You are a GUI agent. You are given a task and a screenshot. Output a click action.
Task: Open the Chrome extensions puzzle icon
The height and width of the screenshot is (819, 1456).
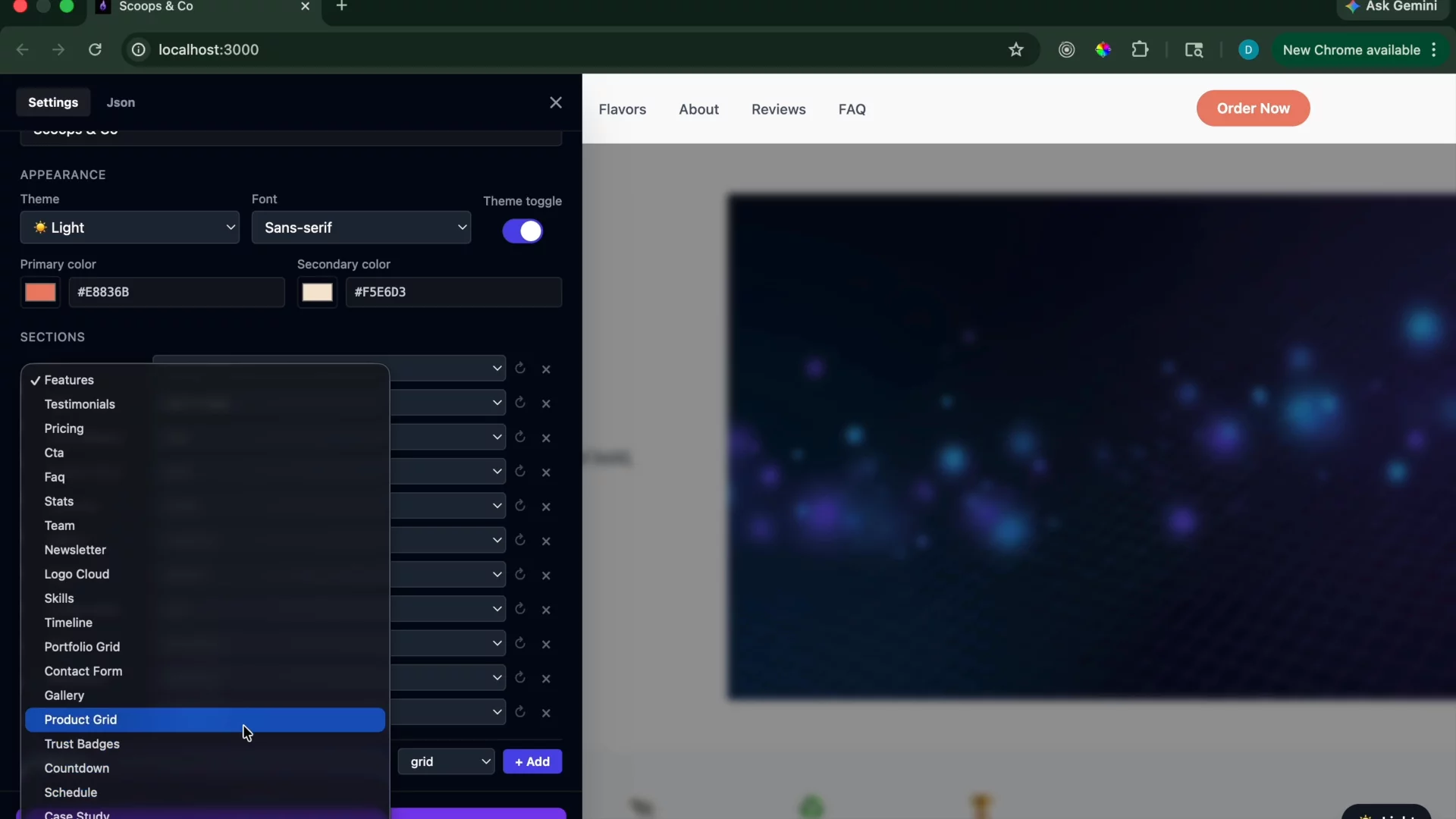[x=1140, y=50]
